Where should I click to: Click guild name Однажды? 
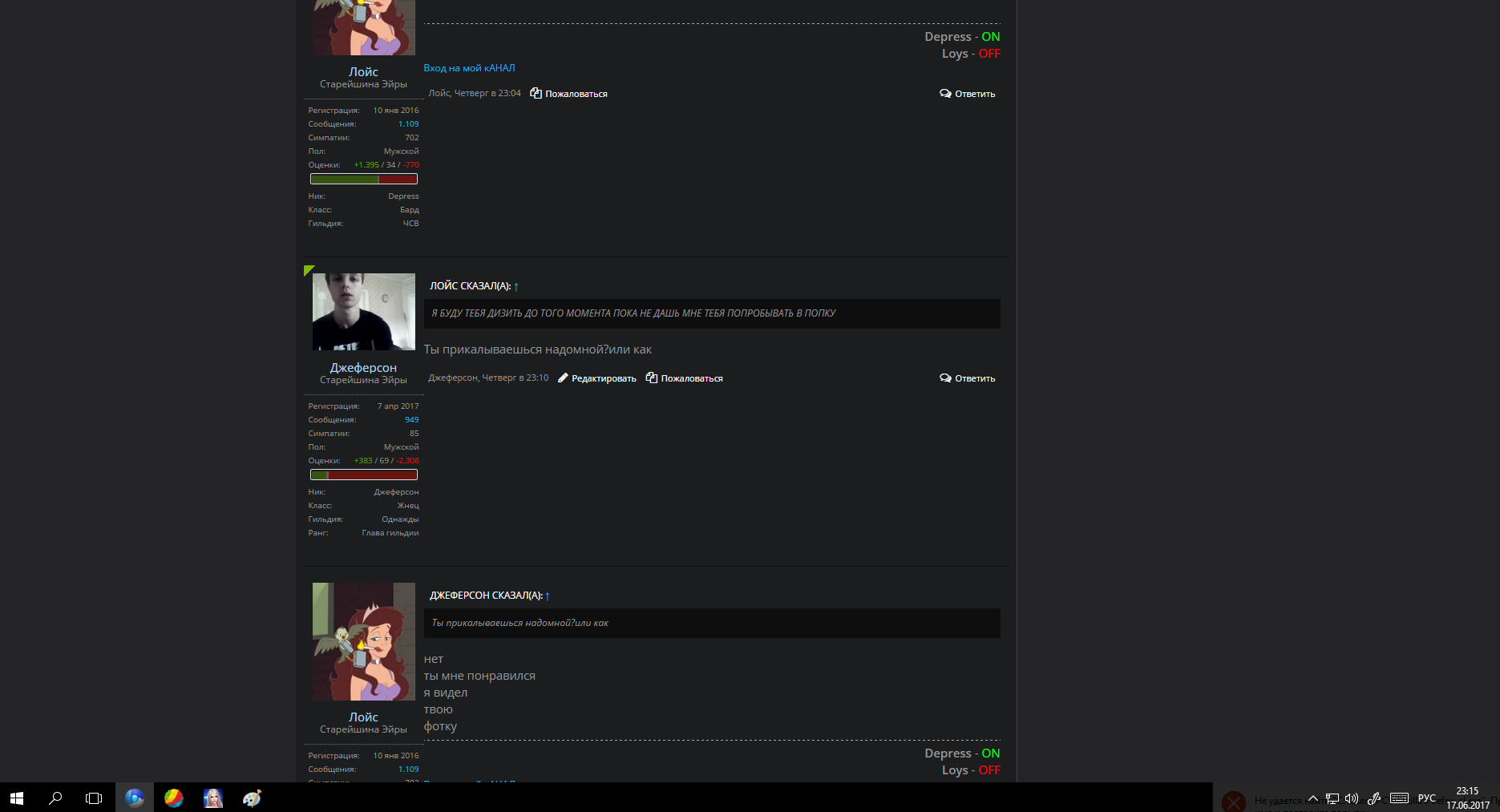coord(400,519)
